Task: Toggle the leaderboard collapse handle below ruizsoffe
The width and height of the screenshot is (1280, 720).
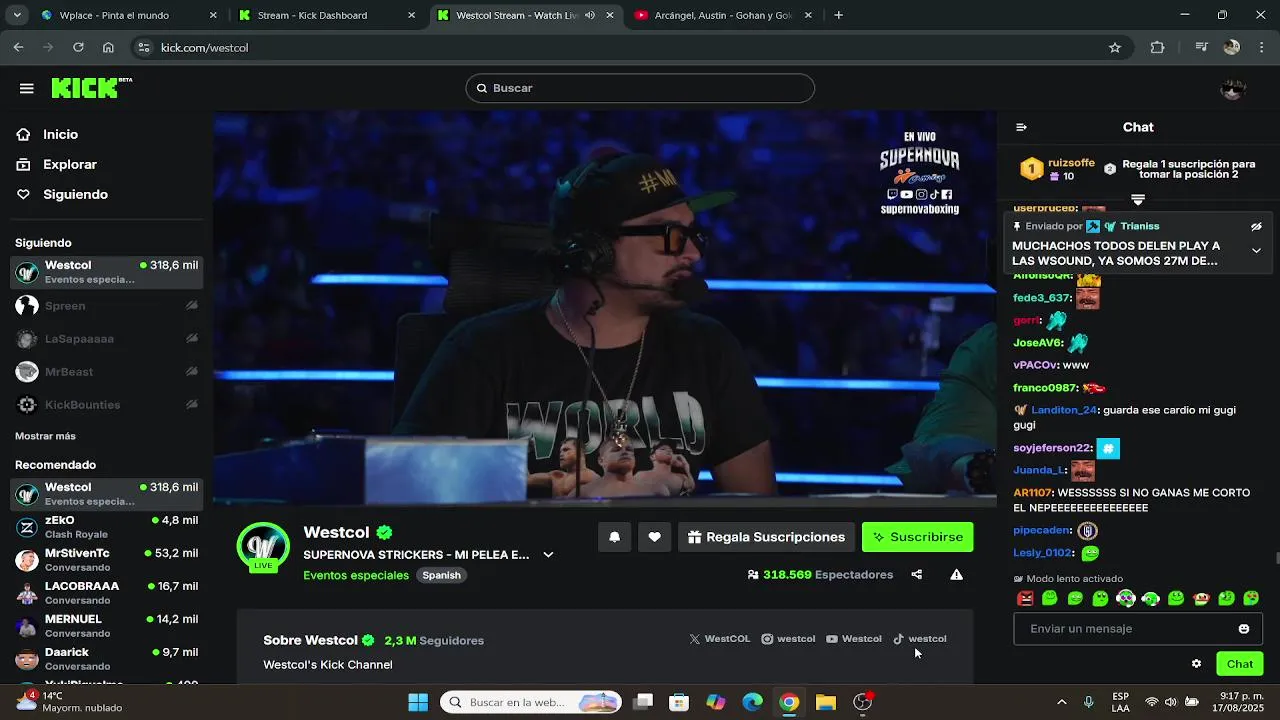Action: click(1138, 199)
